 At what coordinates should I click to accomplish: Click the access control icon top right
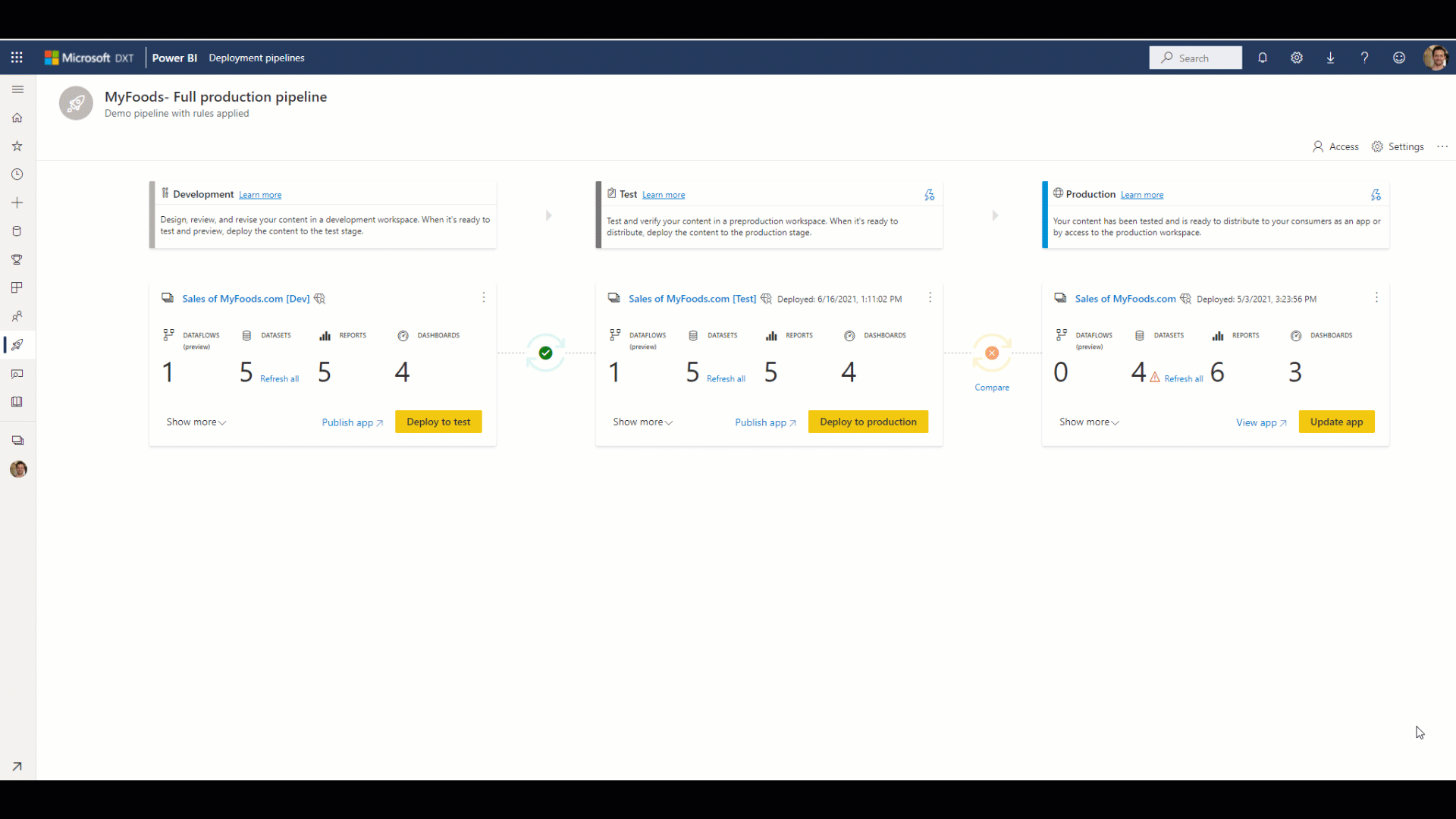(1319, 146)
